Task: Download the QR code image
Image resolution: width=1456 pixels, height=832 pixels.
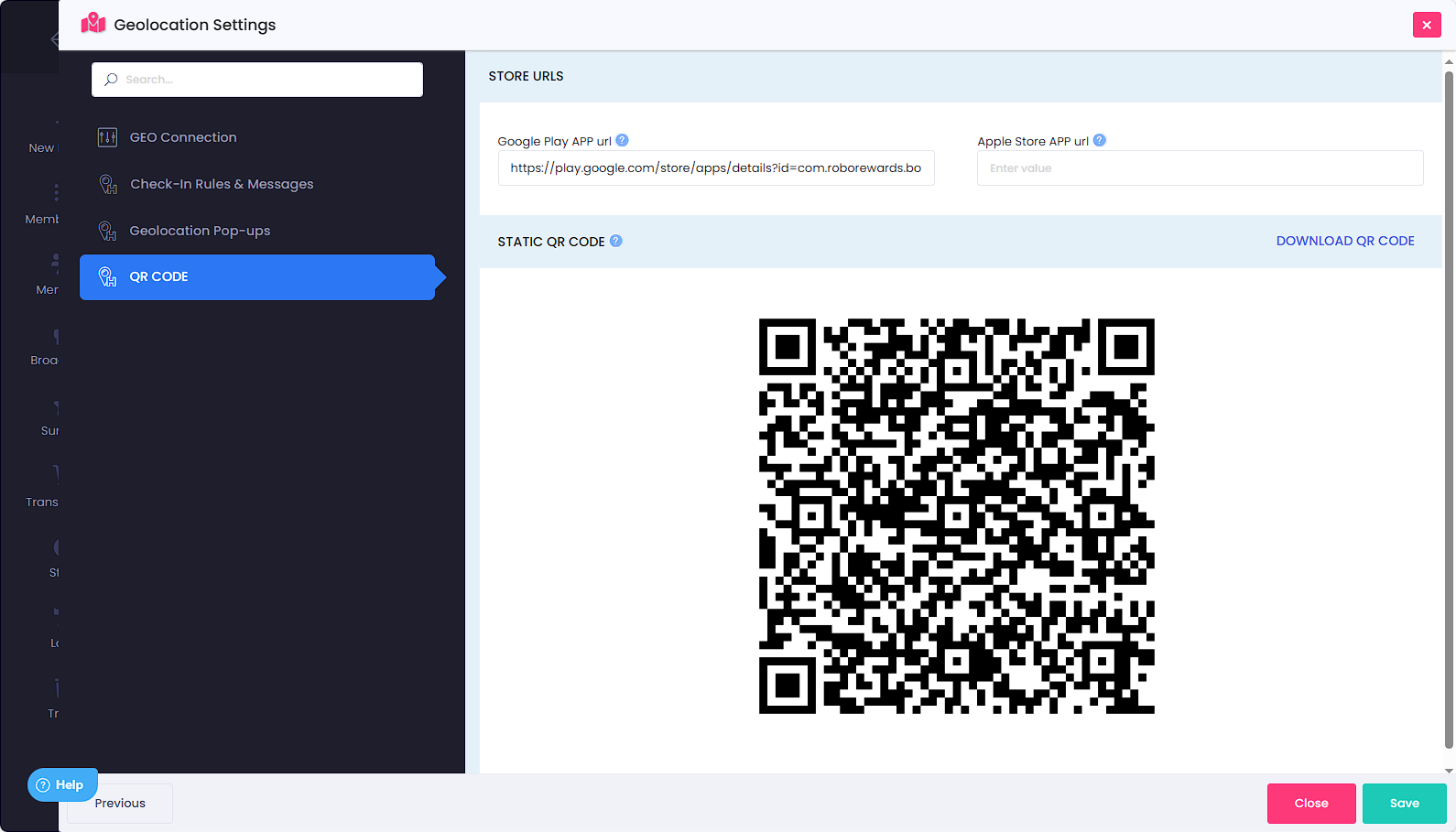Action: point(1345,241)
